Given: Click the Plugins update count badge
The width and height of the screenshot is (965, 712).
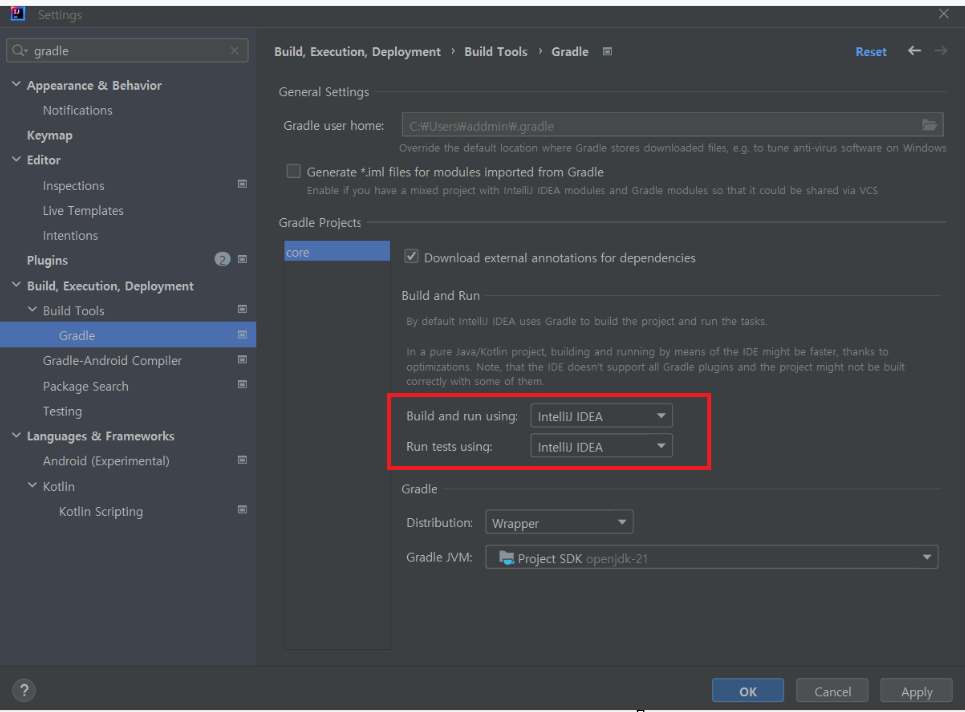Looking at the screenshot, I should (222, 260).
